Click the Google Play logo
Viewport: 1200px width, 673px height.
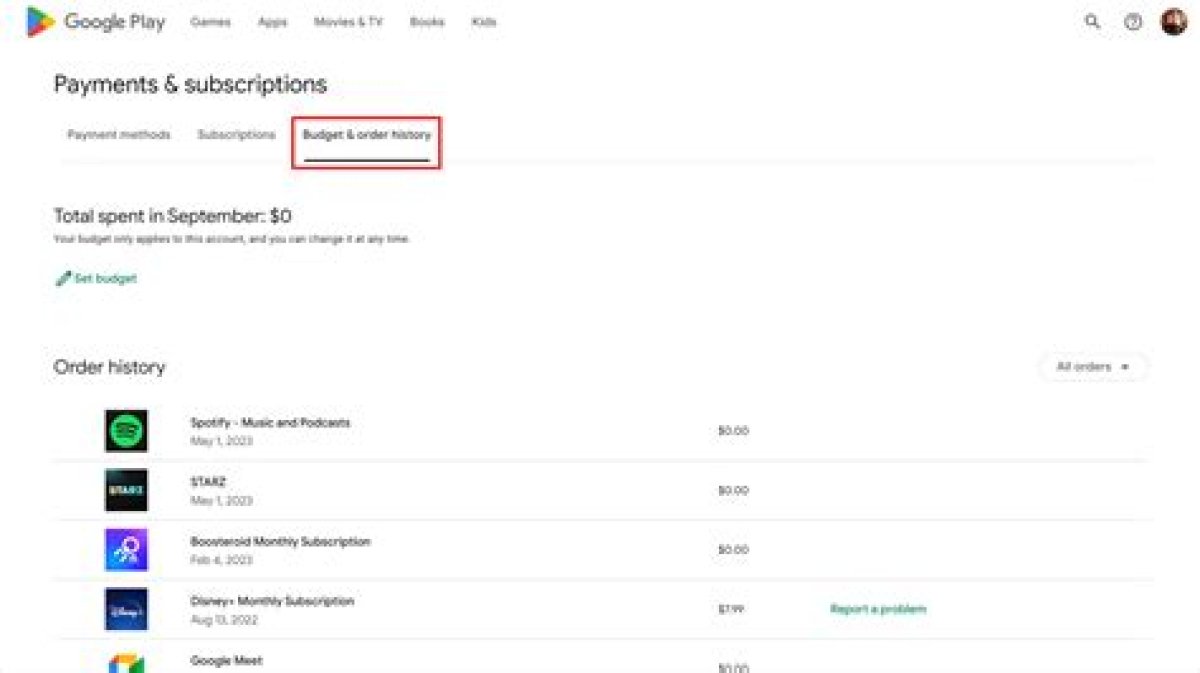click(x=95, y=21)
